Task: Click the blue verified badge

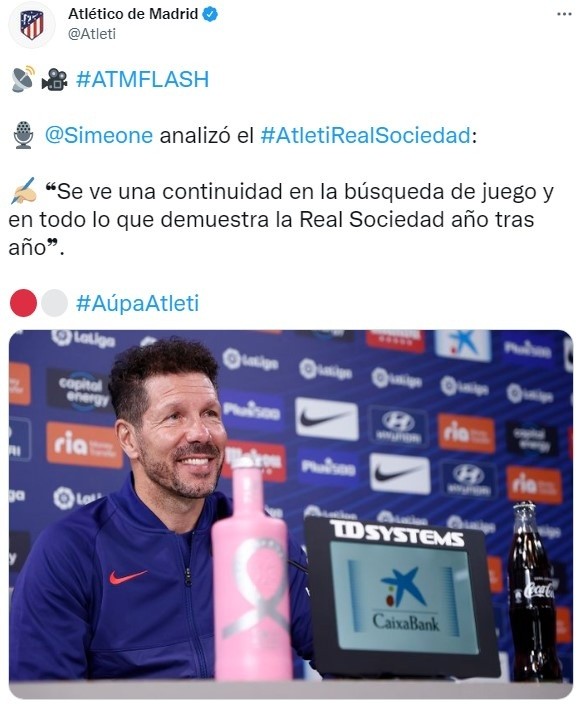Action: (210, 14)
